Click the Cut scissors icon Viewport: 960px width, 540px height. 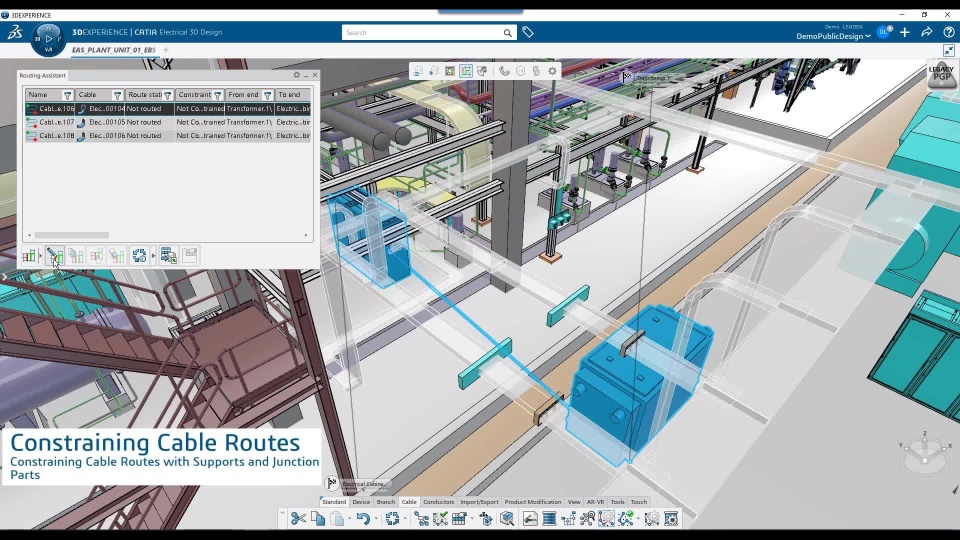(298, 519)
